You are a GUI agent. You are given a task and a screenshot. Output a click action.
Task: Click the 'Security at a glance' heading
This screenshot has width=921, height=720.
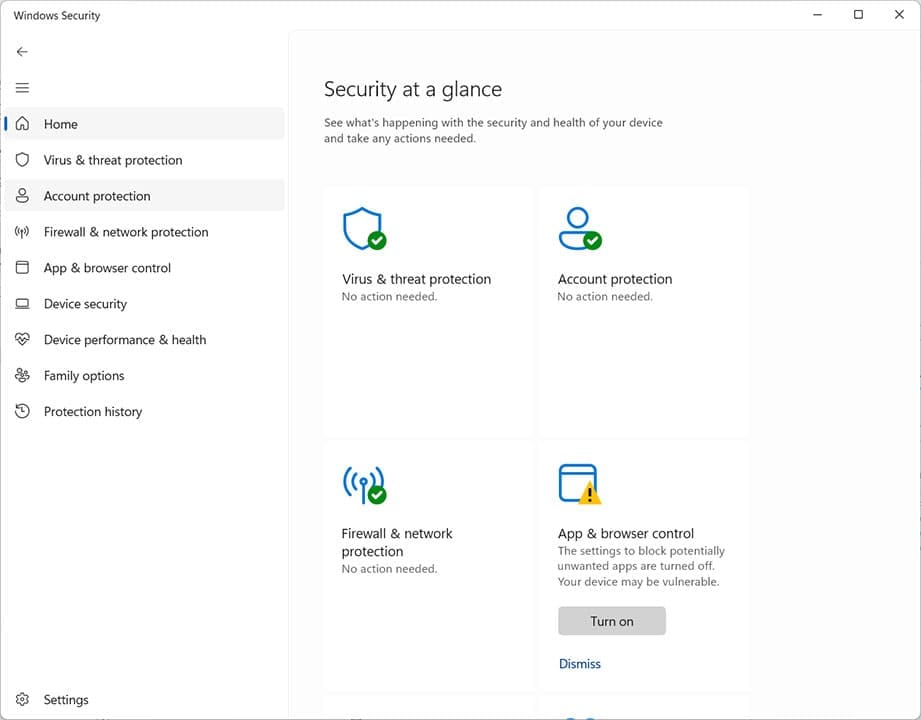413,89
